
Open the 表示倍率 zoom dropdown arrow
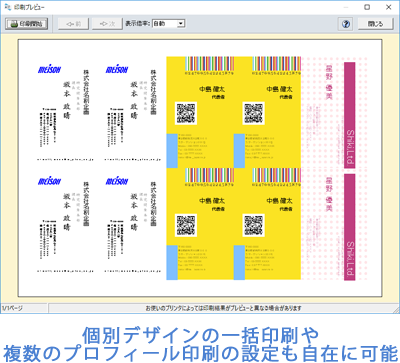coord(181,24)
